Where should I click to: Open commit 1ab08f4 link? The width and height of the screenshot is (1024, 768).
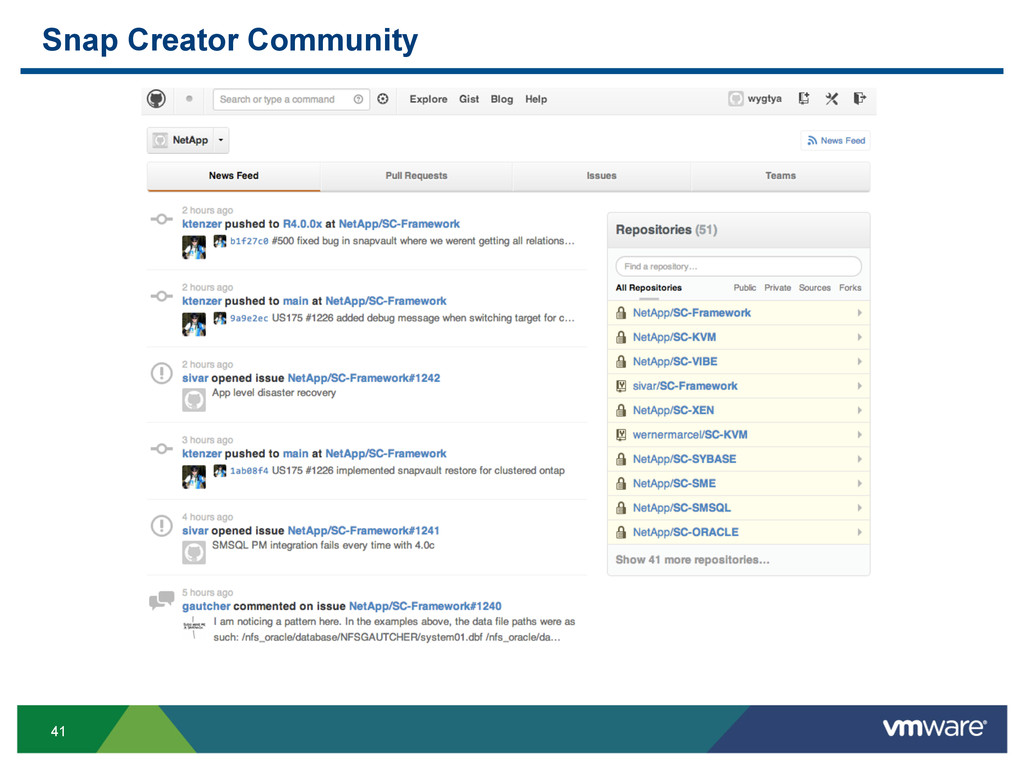tap(249, 471)
